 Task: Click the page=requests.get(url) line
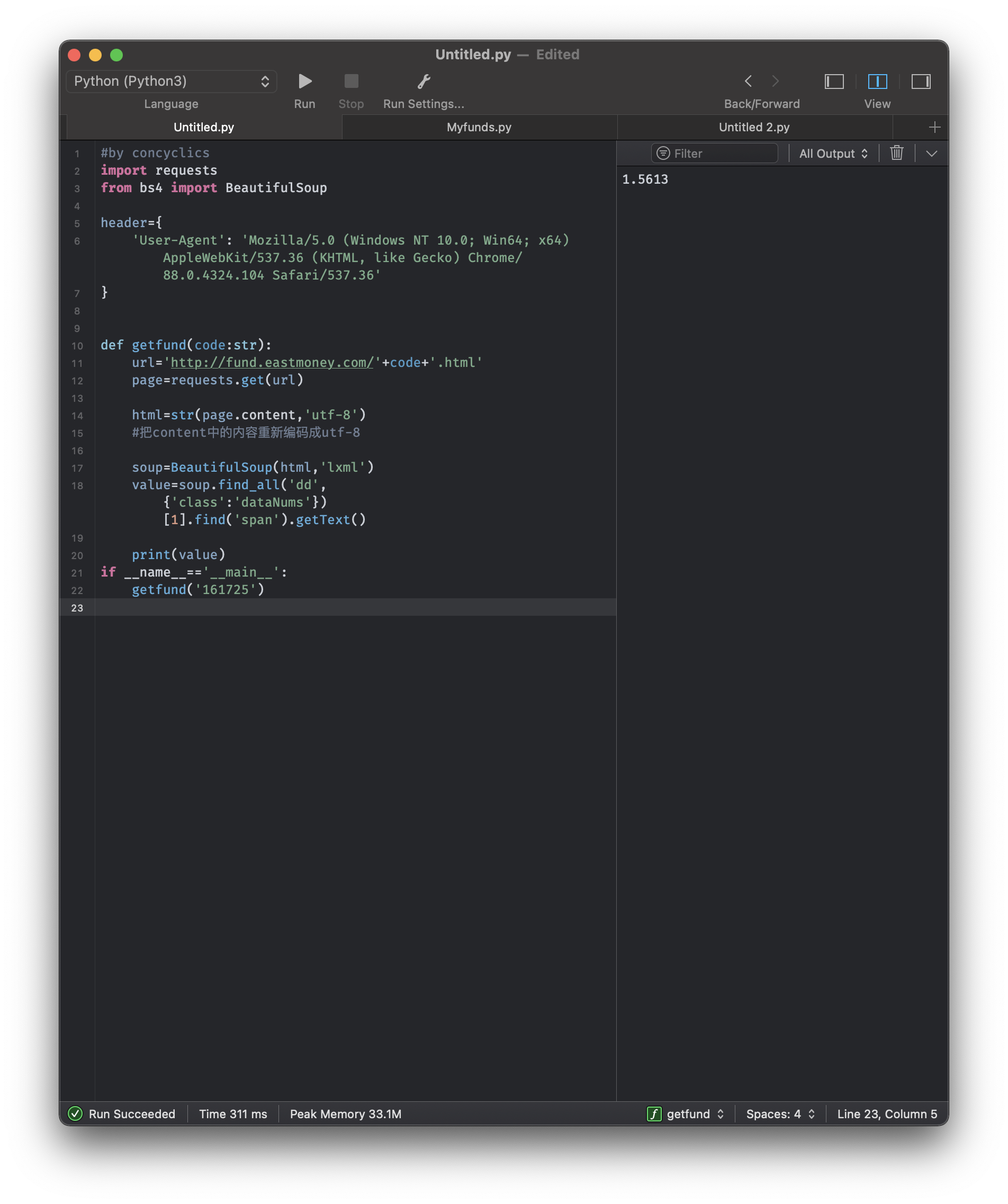(218, 380)
